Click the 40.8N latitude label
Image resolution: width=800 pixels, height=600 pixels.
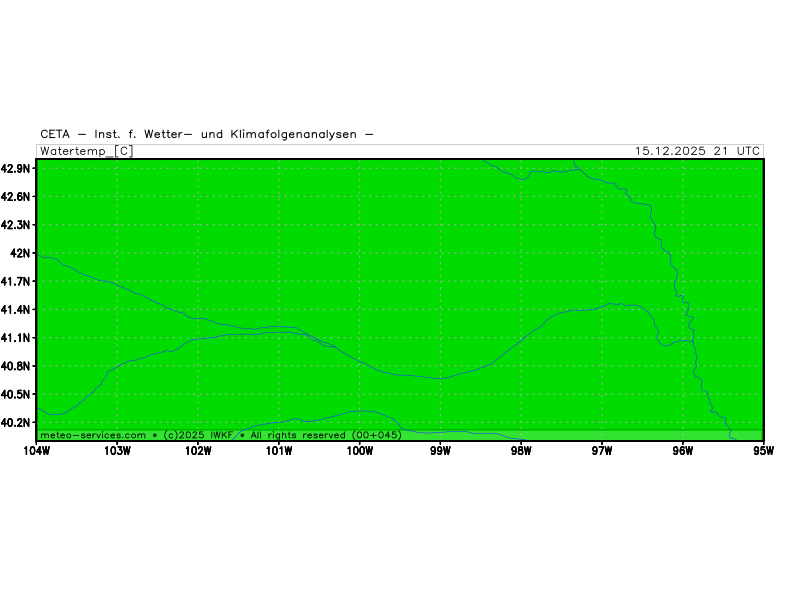[x=16, y=367]
